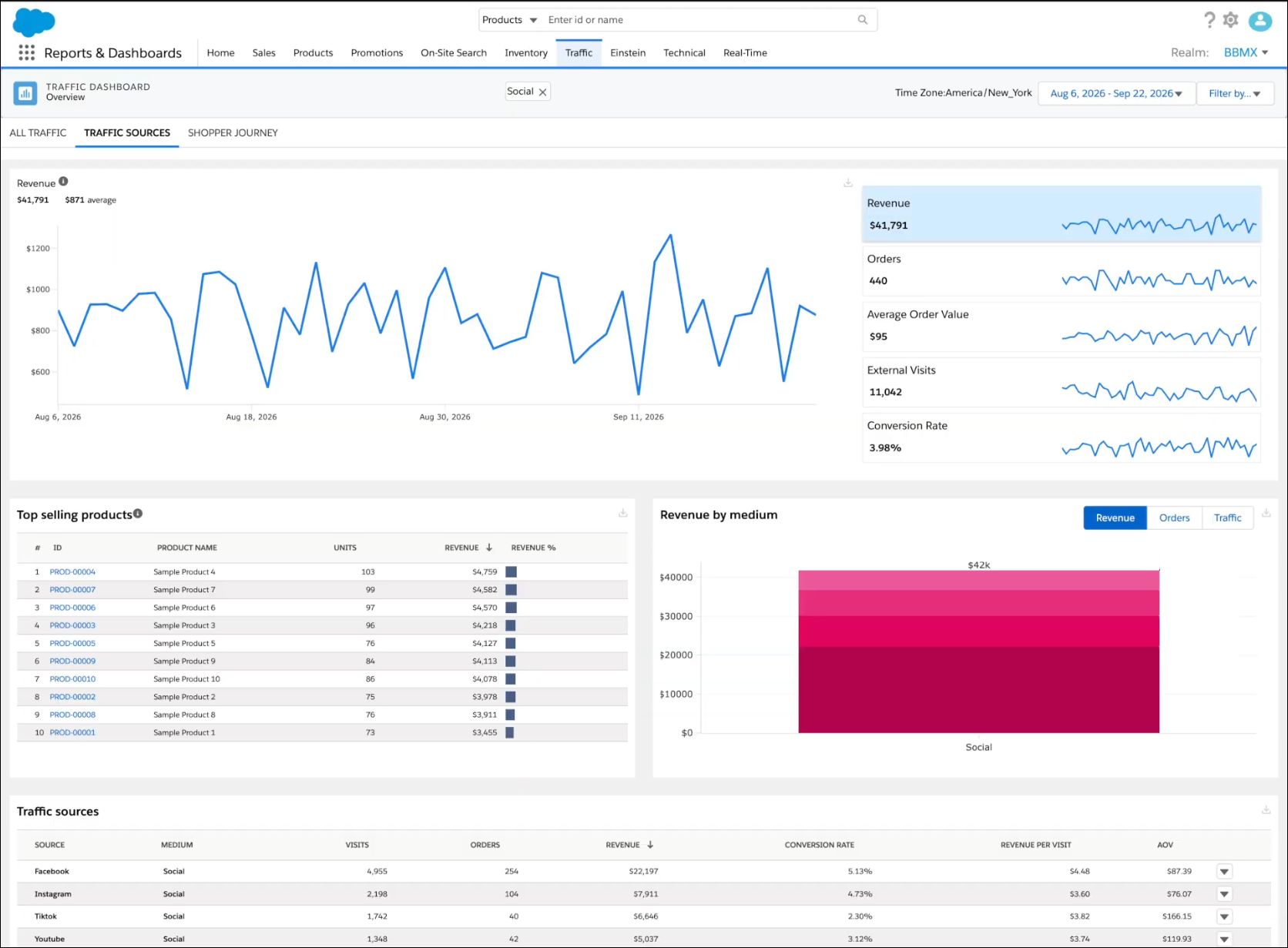Select the Conversion Rate metric card
The width and height of the screenshot is (1288, 948).
tap(1062, 437)
